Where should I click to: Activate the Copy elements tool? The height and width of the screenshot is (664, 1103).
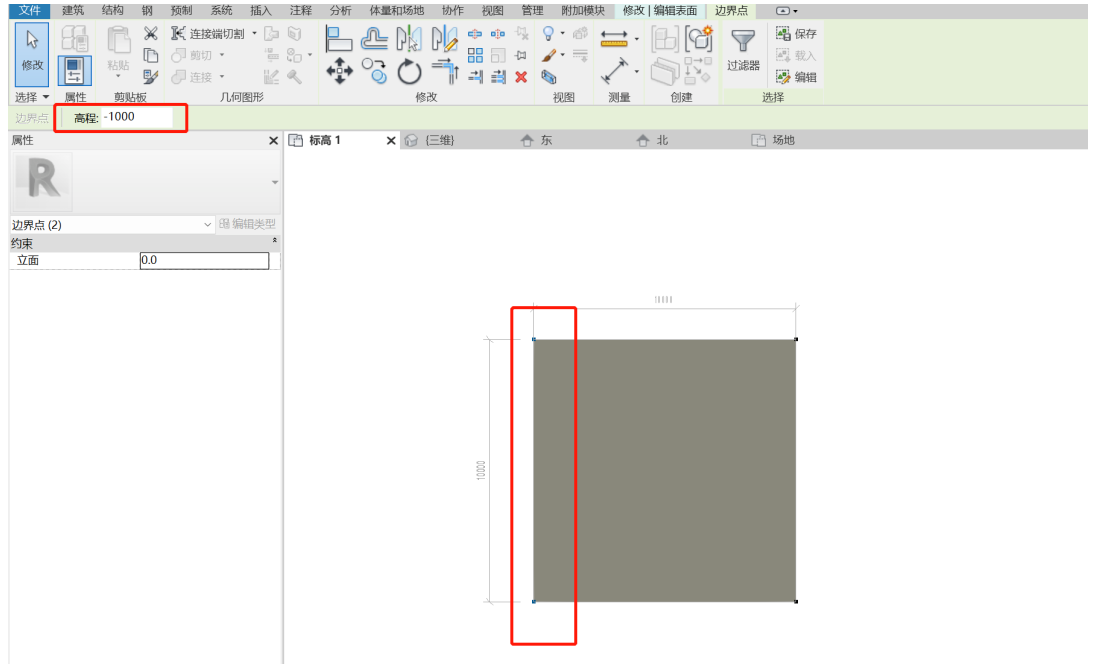[374, 72]
